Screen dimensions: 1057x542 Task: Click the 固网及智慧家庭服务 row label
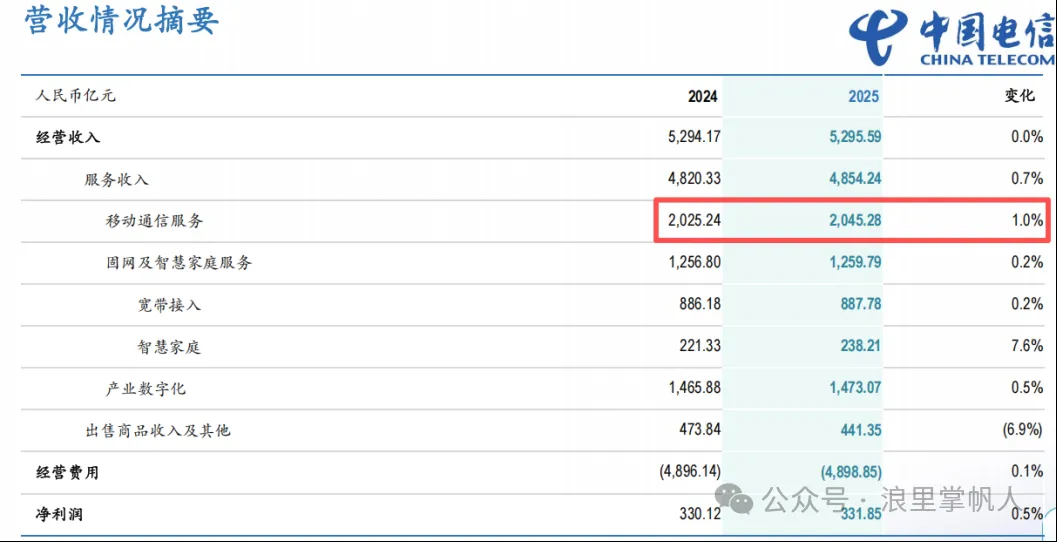(179, 263)
